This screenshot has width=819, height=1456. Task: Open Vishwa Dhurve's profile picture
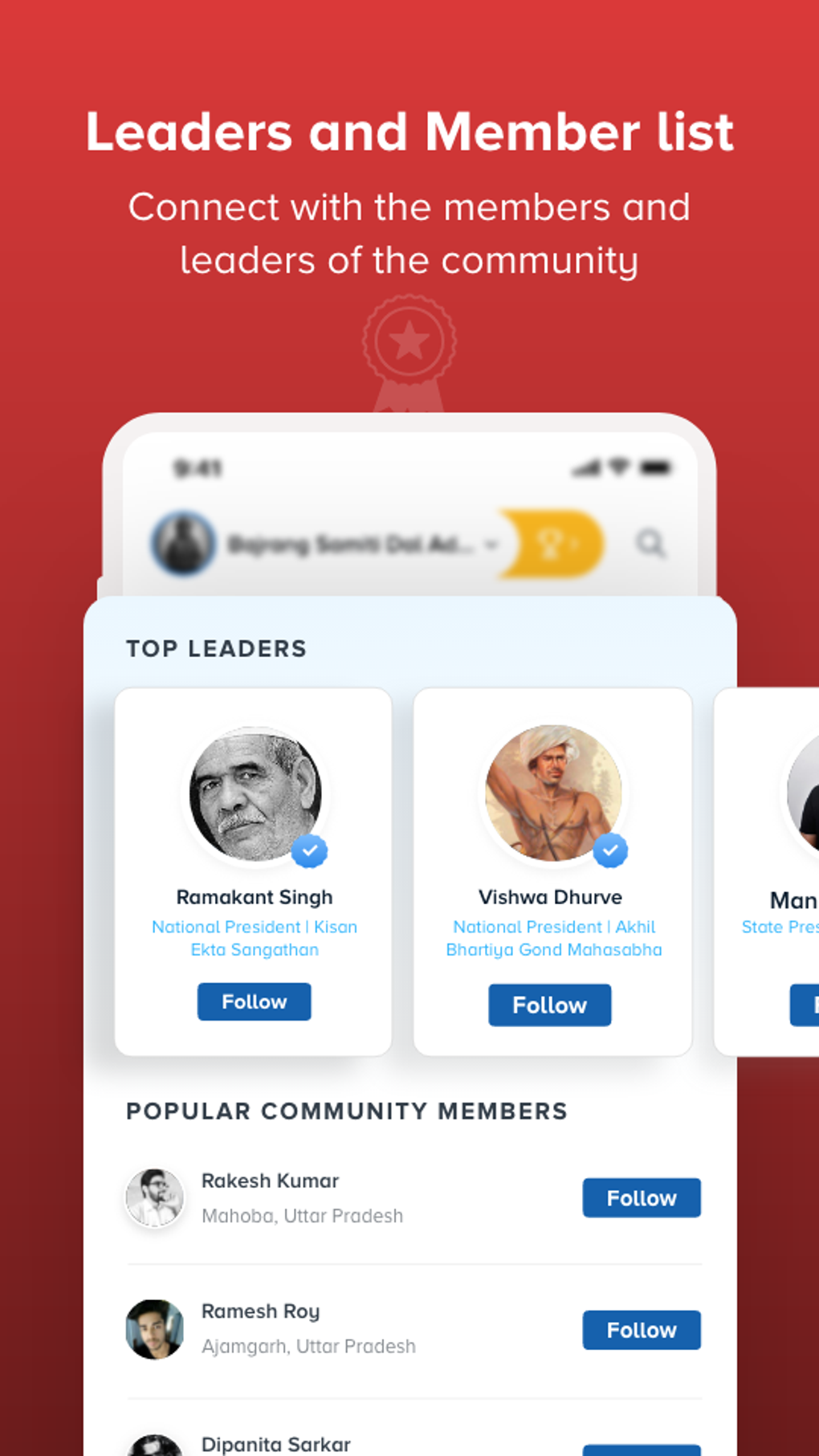click(553, 793)
